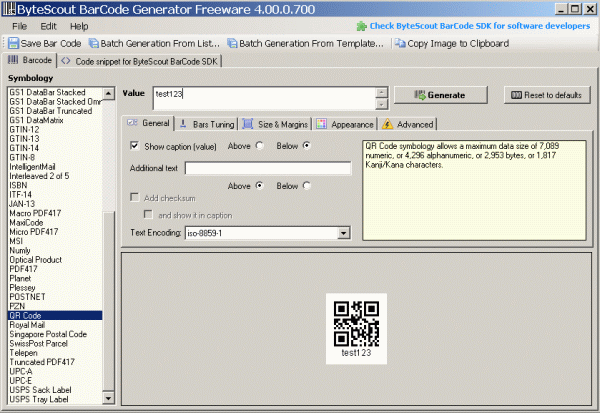Switch to the Size & Margins tab
Screen dimensions: 600x413
pos(275,124)
